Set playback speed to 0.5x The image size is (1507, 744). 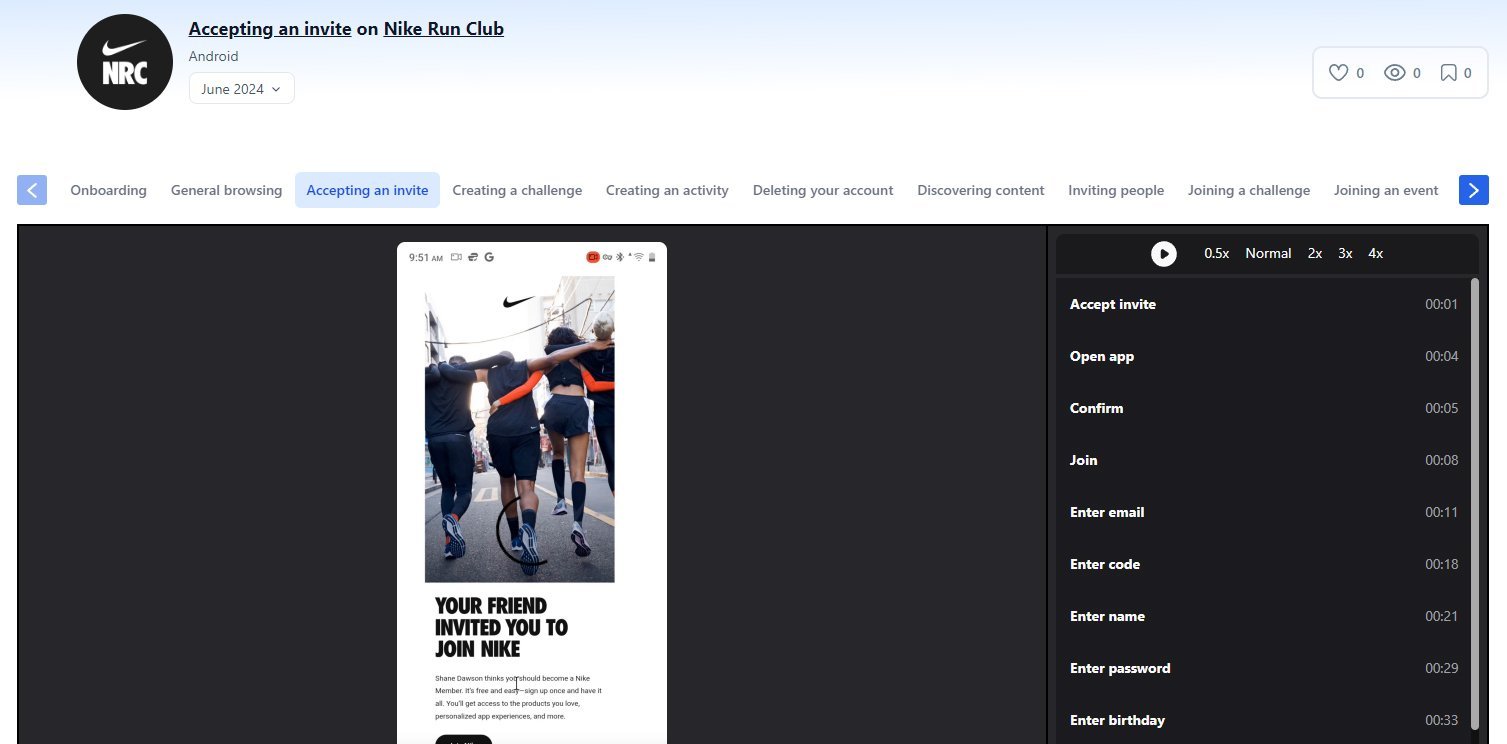(x=1216, y=254)
